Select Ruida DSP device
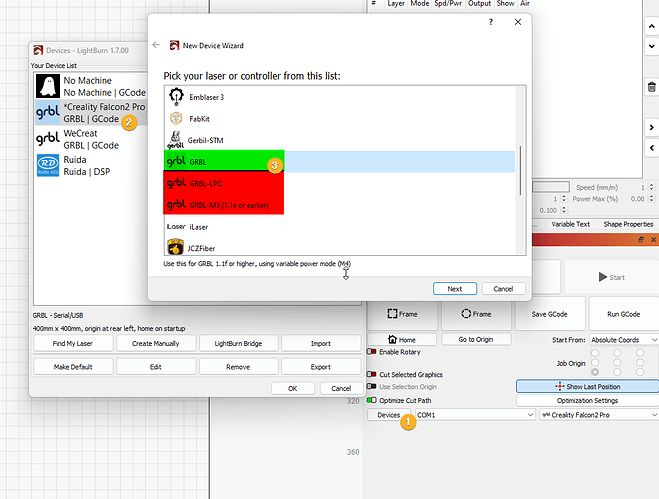 coord(91,166)
